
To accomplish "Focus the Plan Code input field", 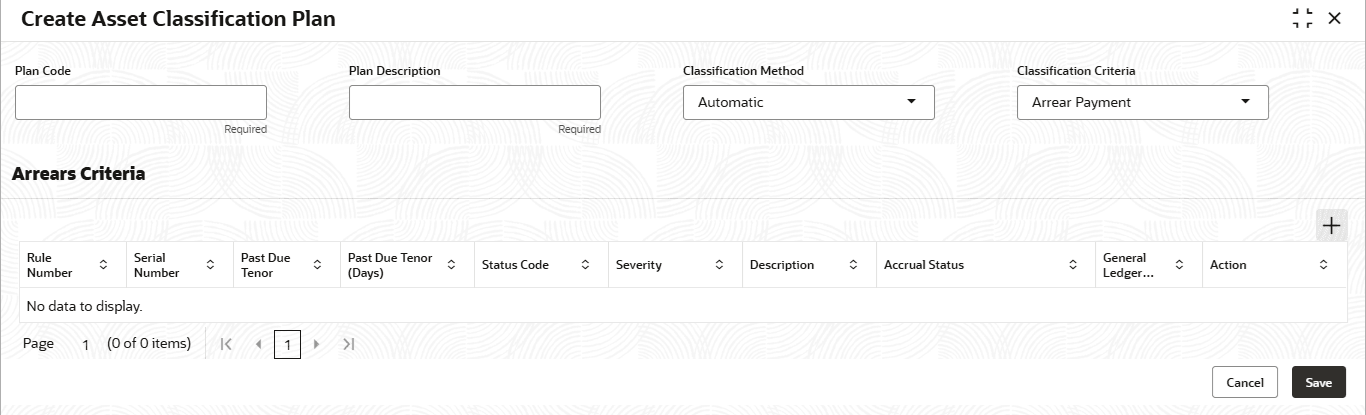I will (x=141, y=102).
